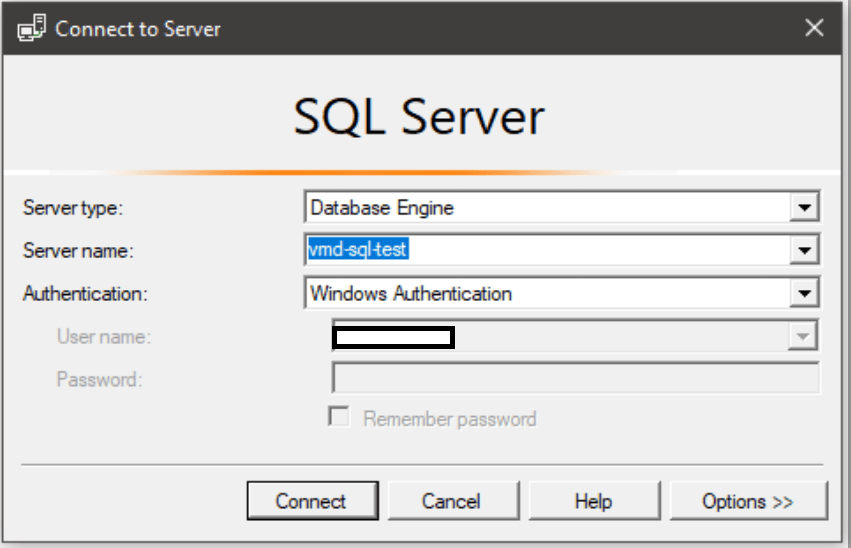This screenshot has width=851, height=548.
Task: Click the "Remember password" label text
Action: tap(450, 419)
